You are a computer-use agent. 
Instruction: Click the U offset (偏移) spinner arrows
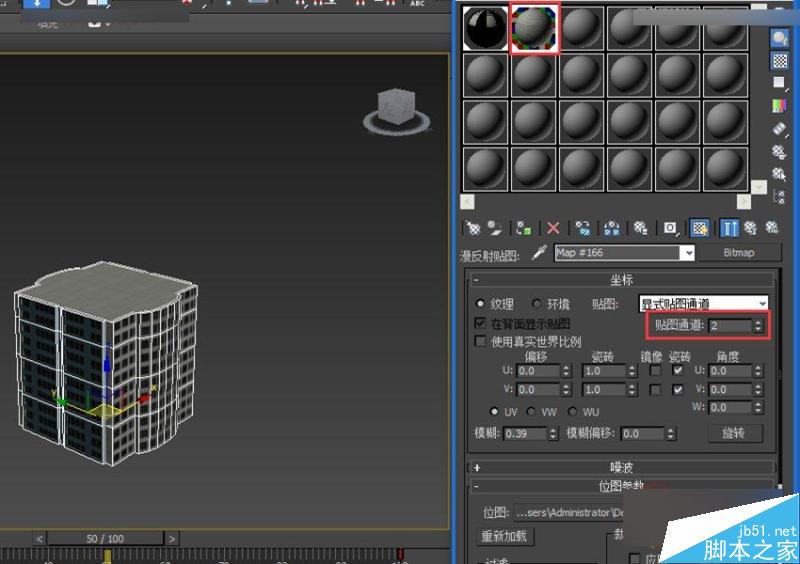pos(565,371)
